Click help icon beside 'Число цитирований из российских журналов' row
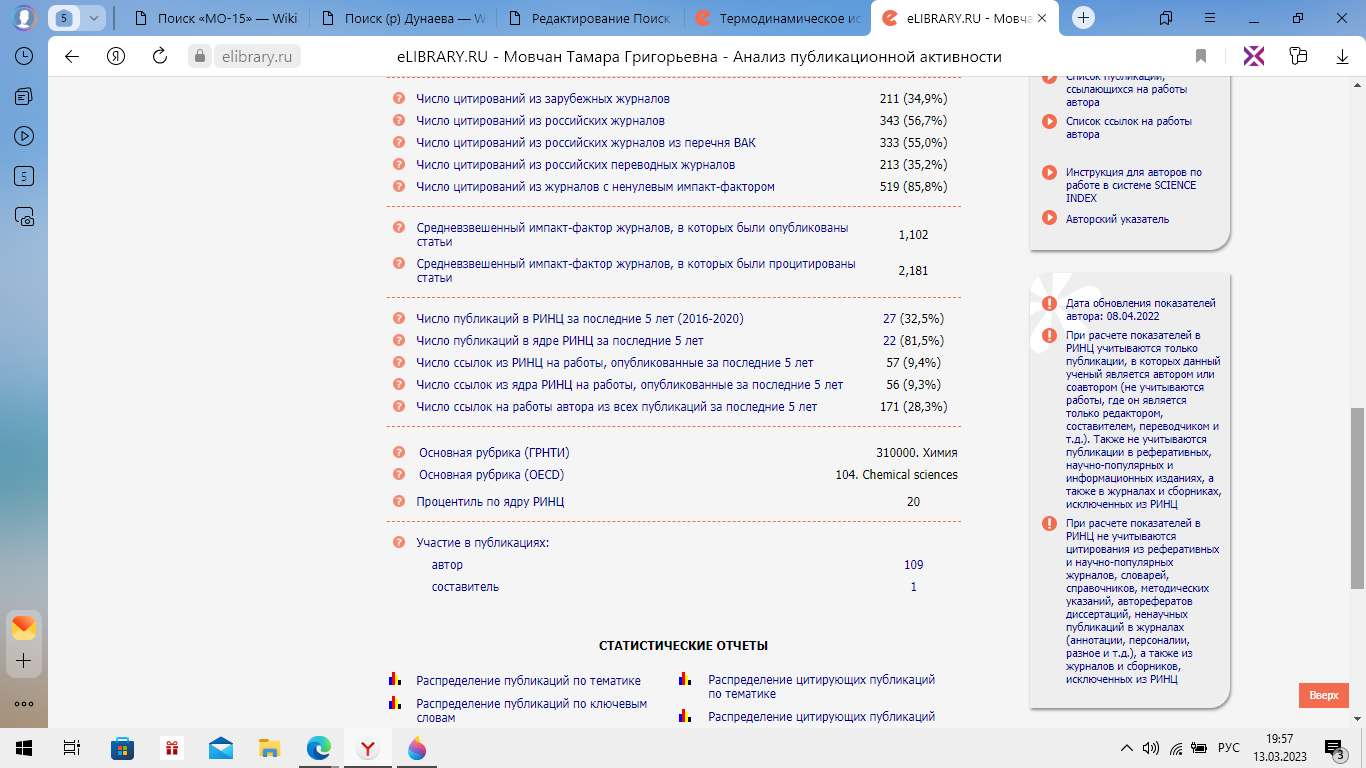This screenshot has width=1366, height=768. coord(398,121)
